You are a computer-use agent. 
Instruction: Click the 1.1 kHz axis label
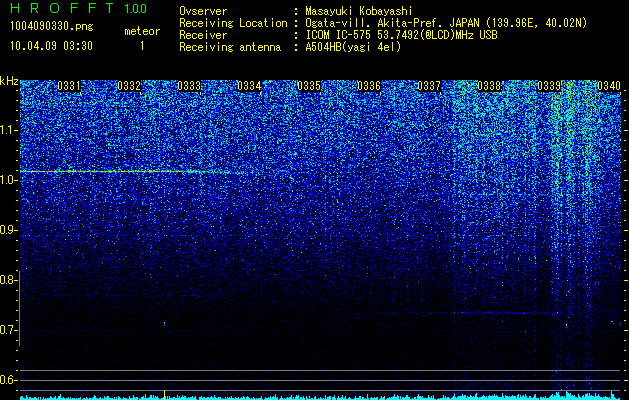click(x=9, y=130)
